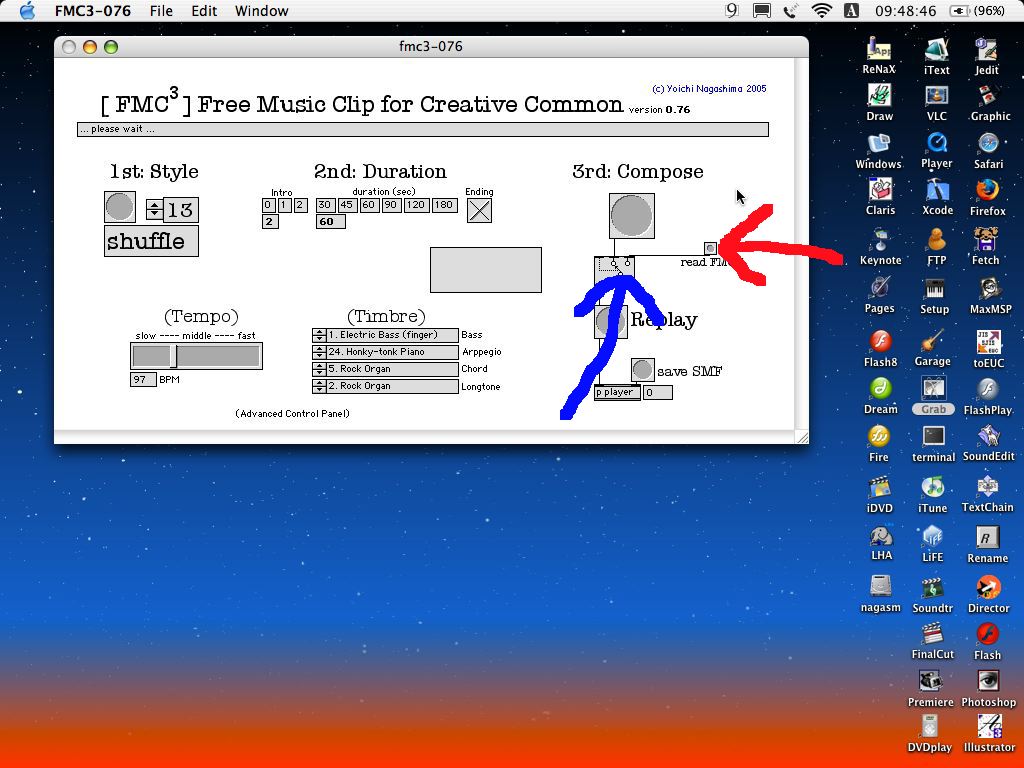Click the Longtone timbre stepper arrows
1024x768 pixels.
[319, 386]
